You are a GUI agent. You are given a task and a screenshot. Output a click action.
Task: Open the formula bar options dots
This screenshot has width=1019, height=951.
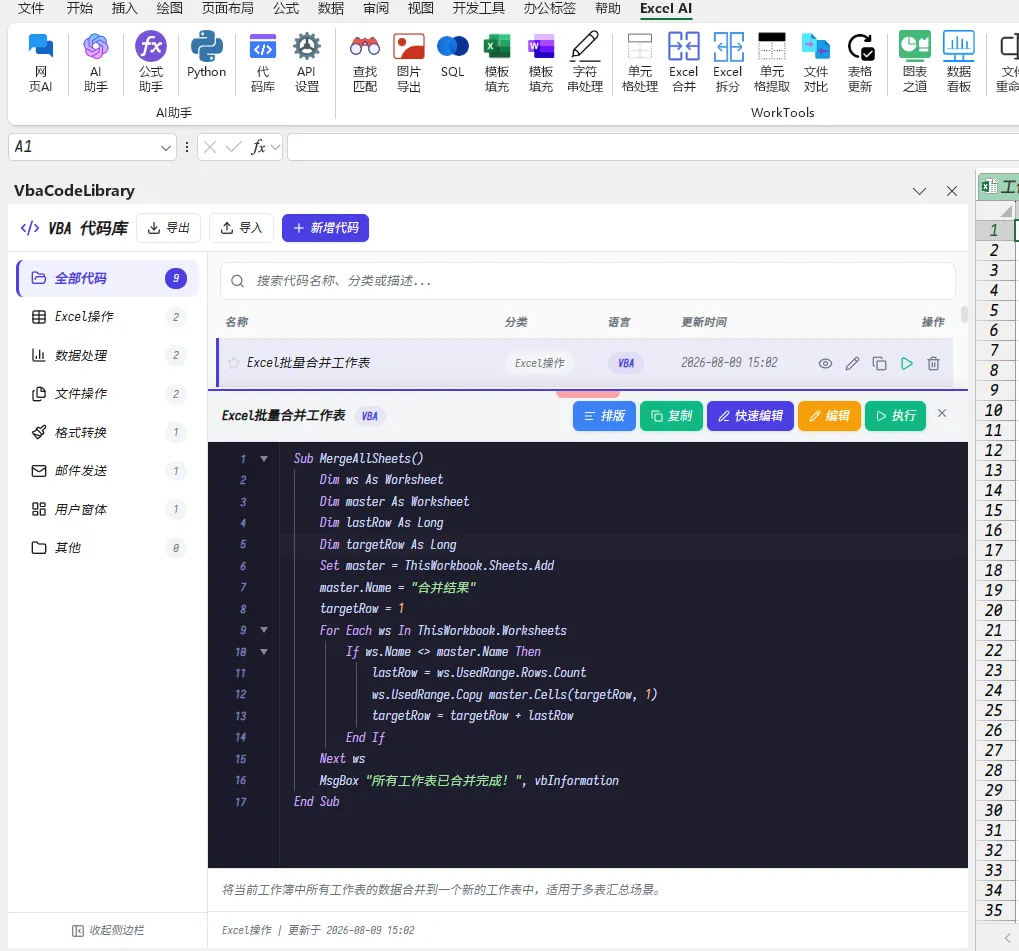(x=187, y=148)
